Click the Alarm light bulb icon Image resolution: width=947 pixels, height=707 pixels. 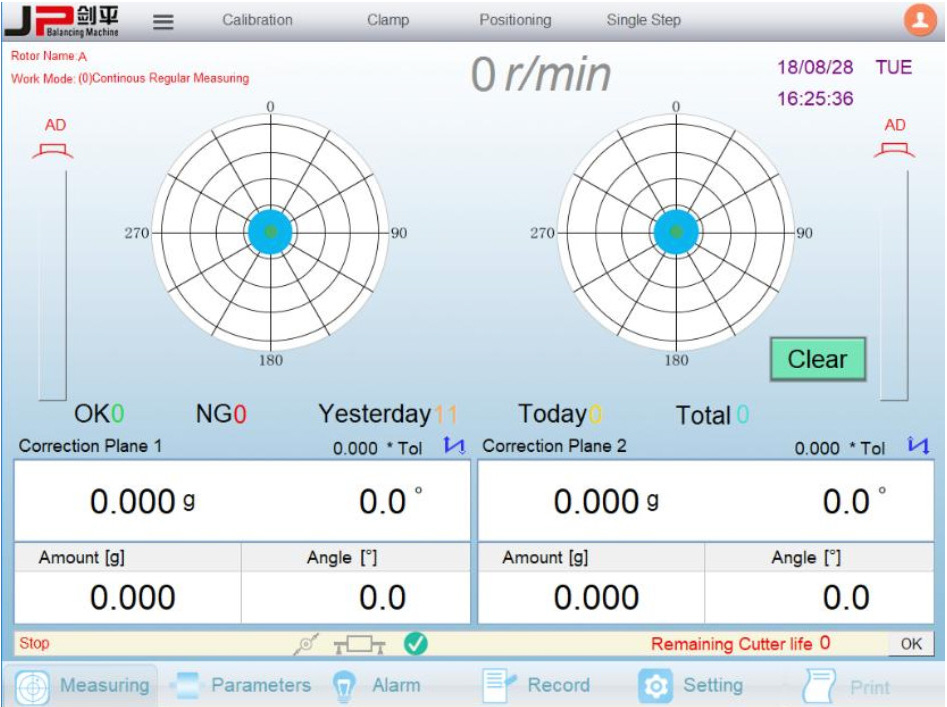(x=344, y=687)
